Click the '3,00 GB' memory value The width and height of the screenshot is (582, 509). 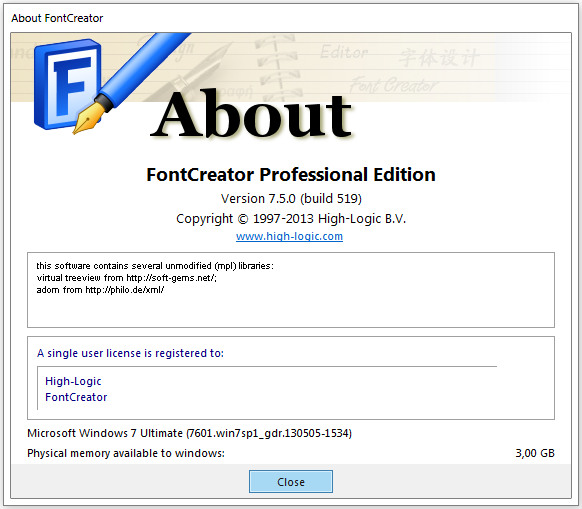pyautogui.click(x=535, y=453)
